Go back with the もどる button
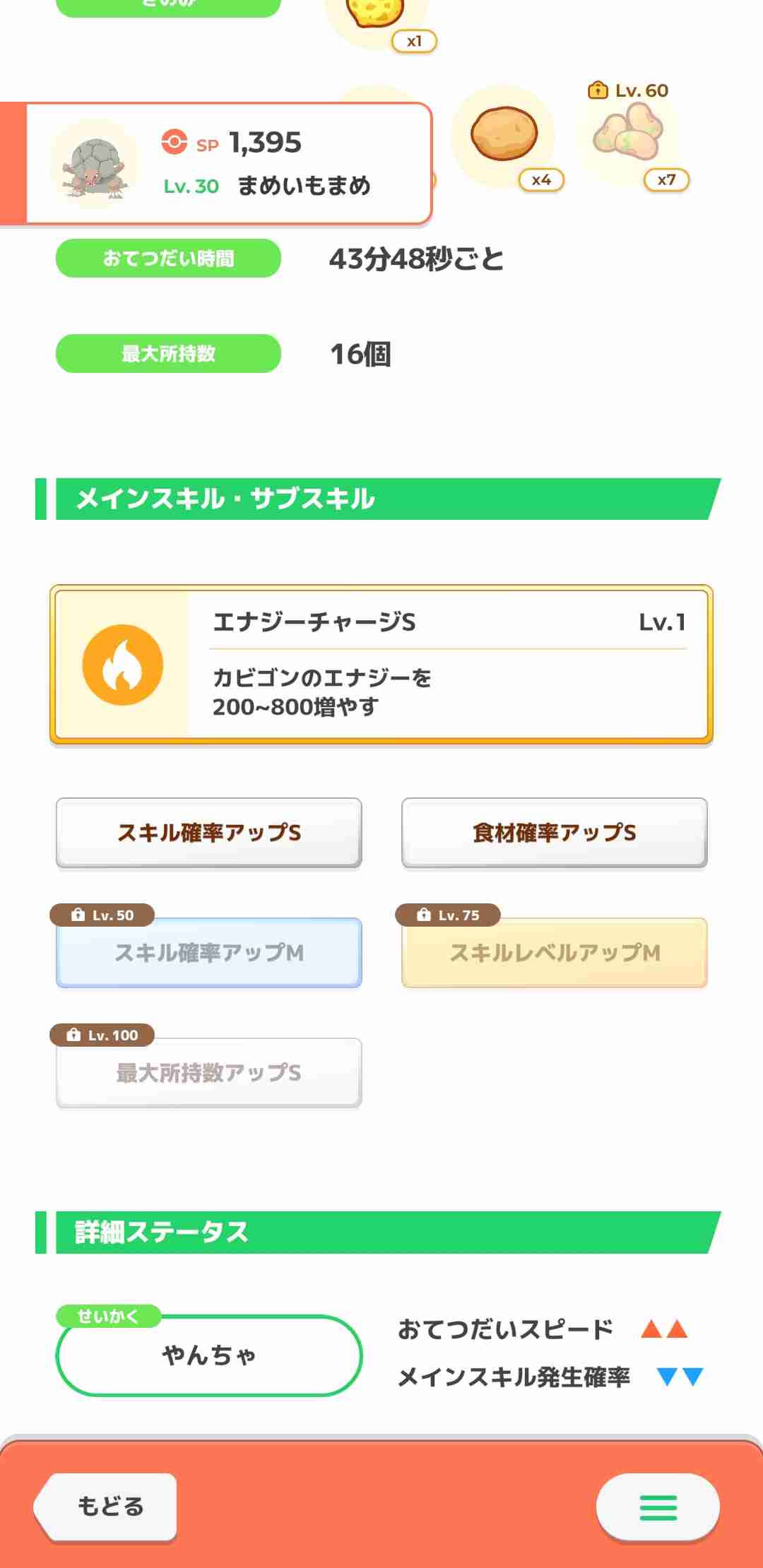The width and height of the screenshot is (763, 1568). (106, 1507)
